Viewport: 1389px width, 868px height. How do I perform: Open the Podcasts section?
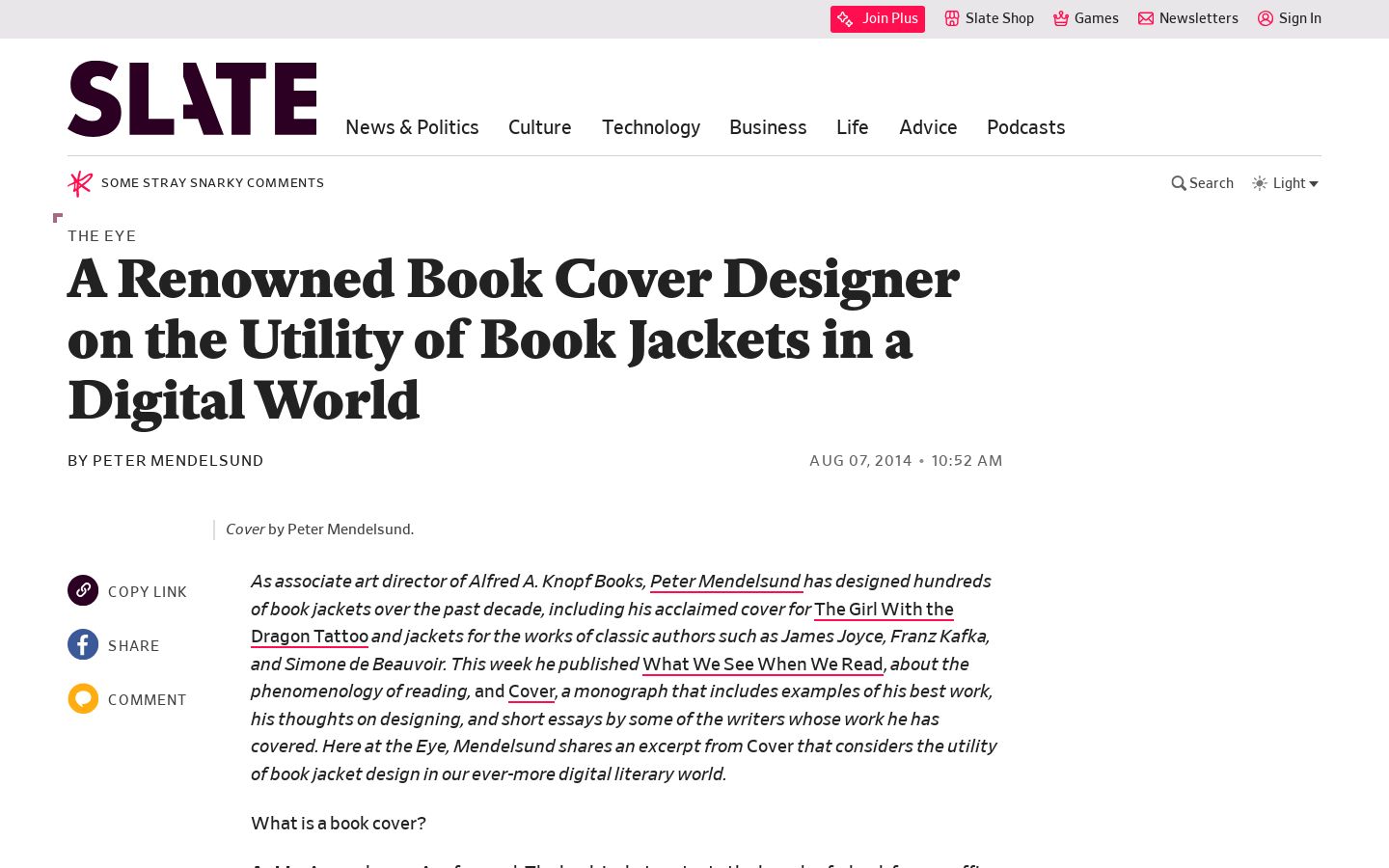click(1026, 127)
